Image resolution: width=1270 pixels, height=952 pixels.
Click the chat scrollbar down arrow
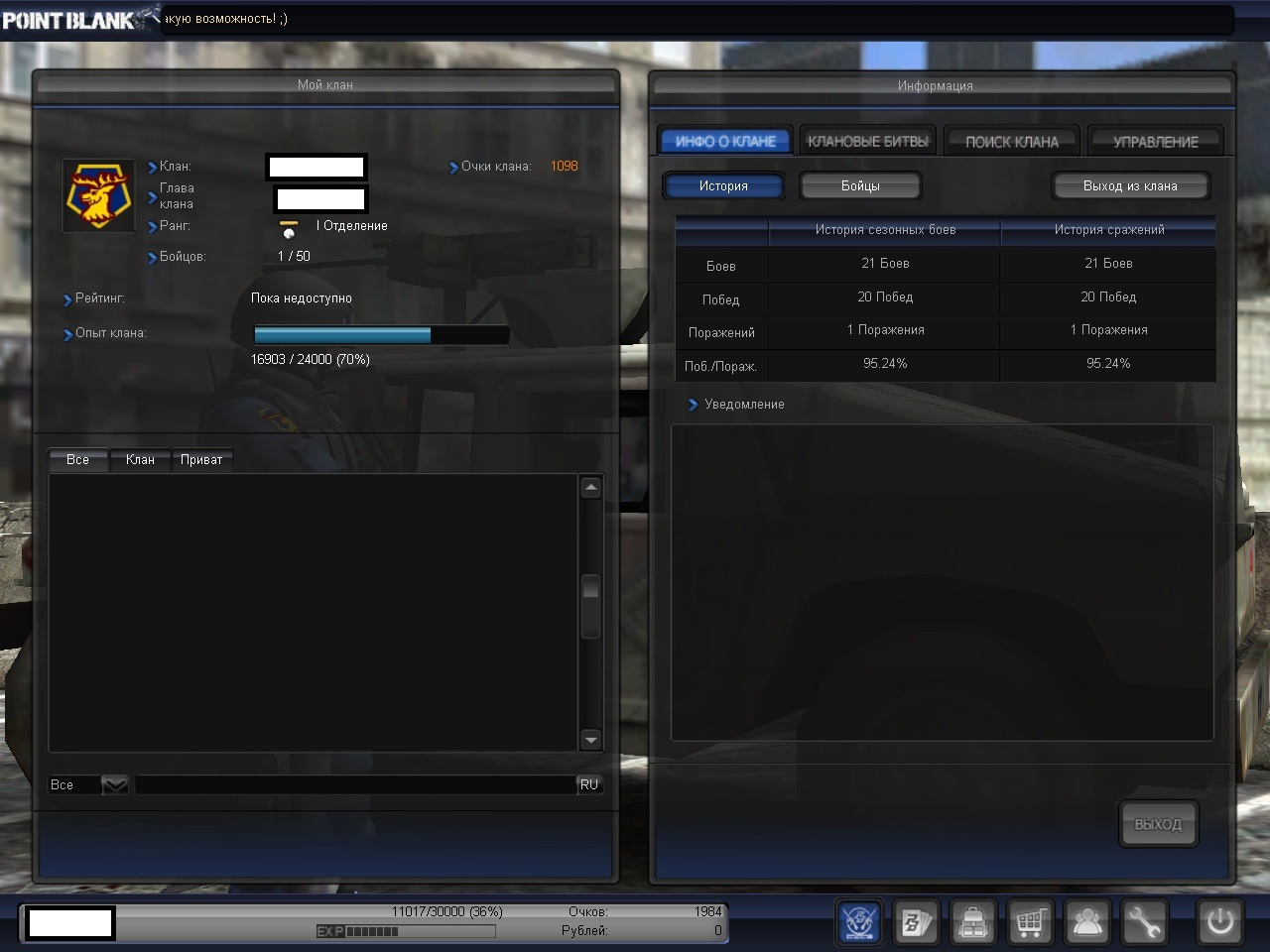tap(591, 740)
